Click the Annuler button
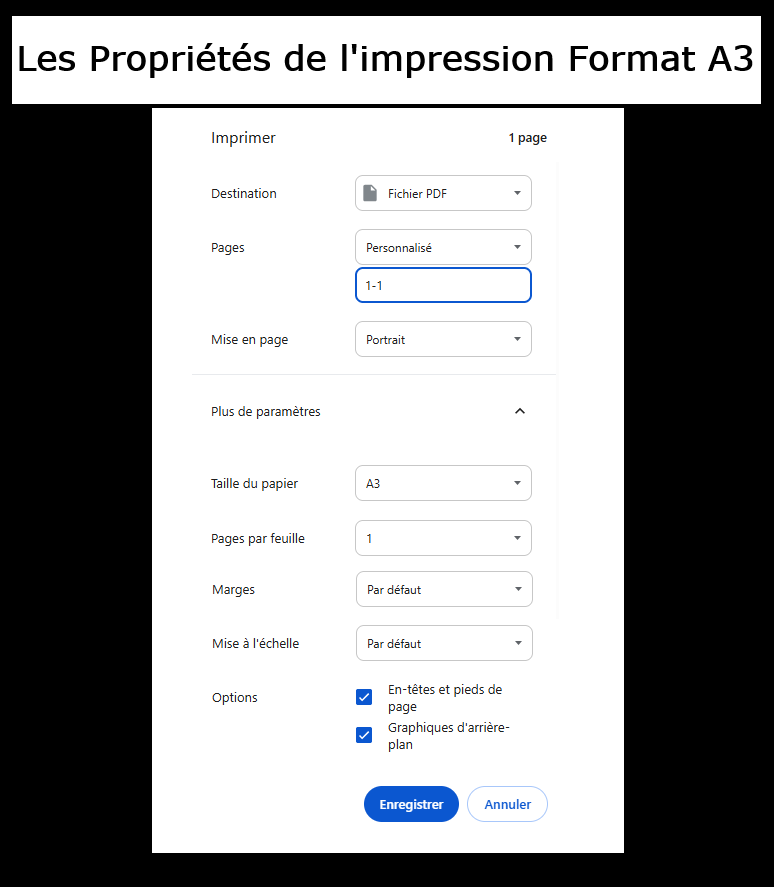Image resolution: width=774 pixels, height=887 pixels. 507,804
